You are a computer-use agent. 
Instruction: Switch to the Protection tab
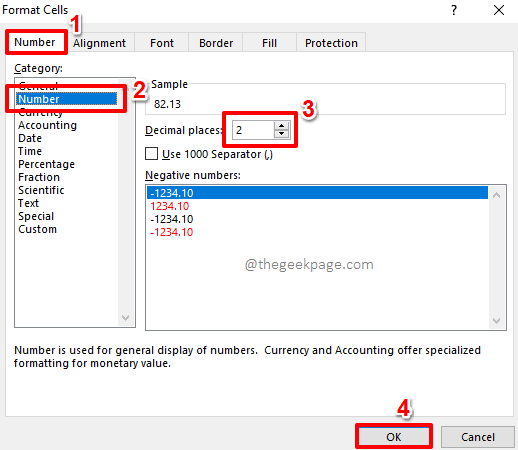click(x=331, y=43)
